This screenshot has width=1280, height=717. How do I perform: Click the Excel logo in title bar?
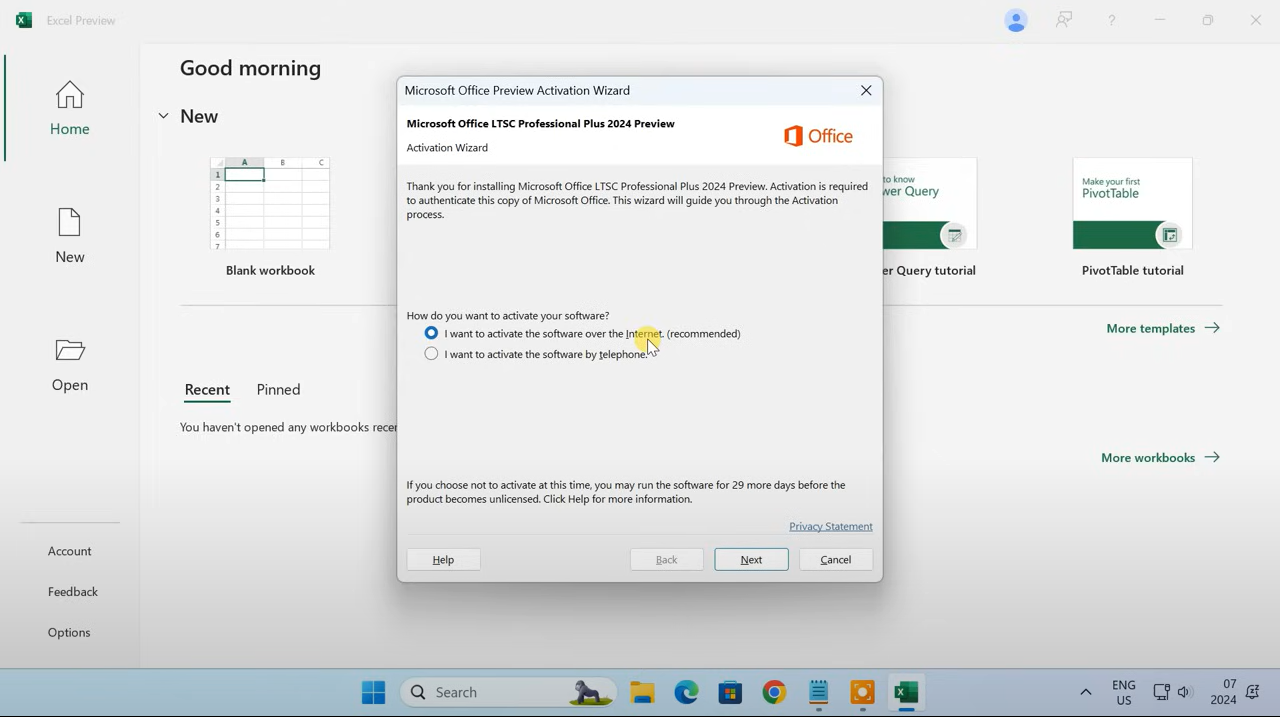(24, 20)
